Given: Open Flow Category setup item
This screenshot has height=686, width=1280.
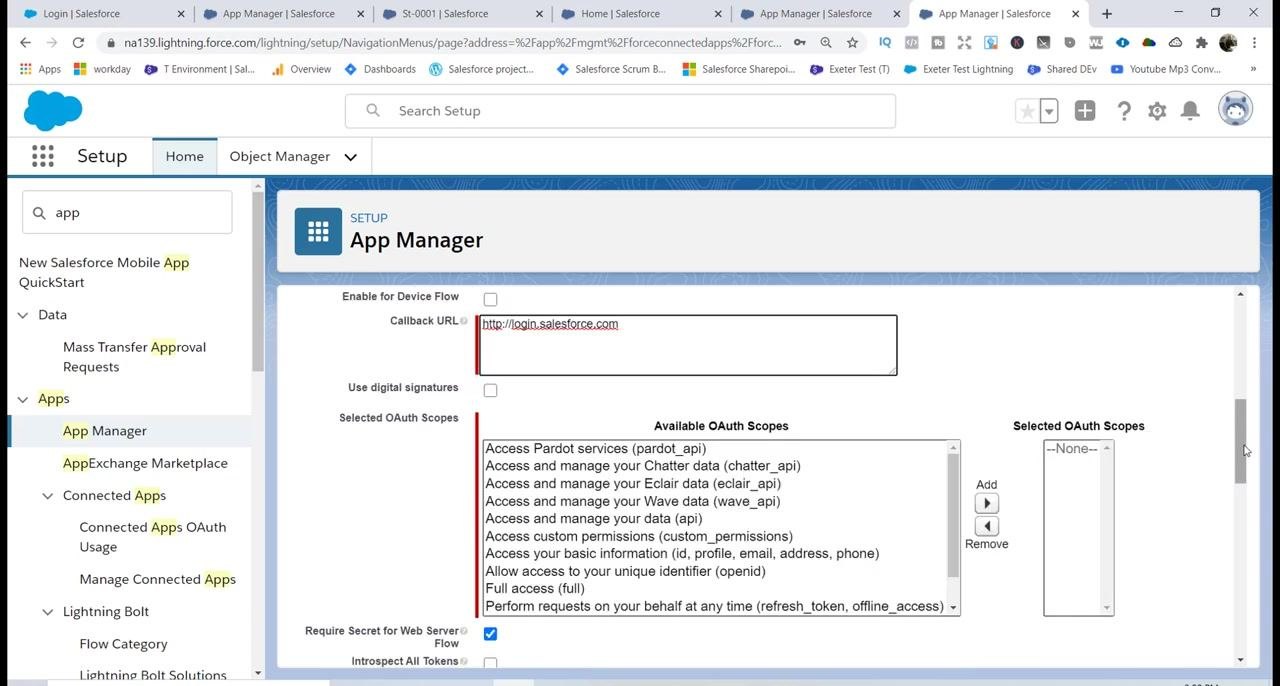Looking at the screenshot, I should [124, 644].
